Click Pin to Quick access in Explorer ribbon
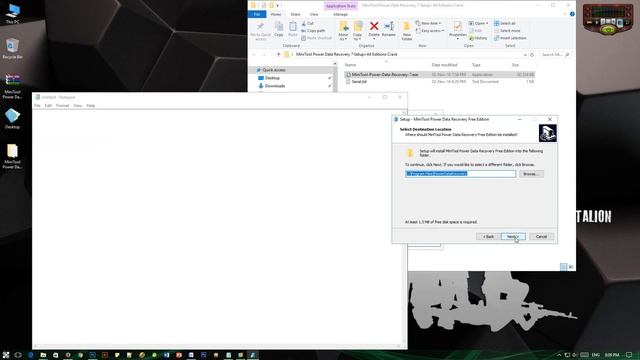This screenshot has width=640, height=360. (x=260, y=31)
